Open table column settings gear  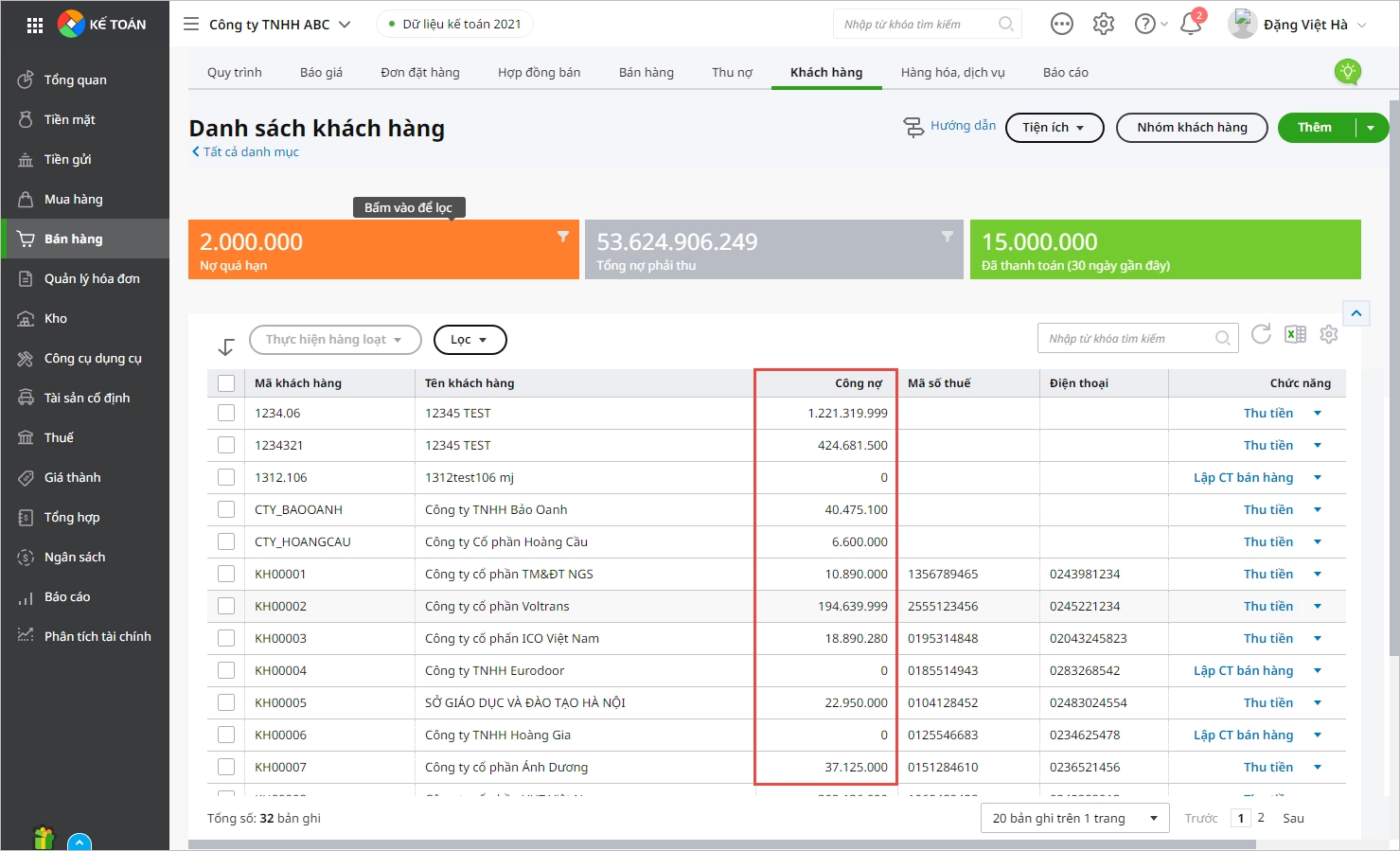[x=1329, y=334]
